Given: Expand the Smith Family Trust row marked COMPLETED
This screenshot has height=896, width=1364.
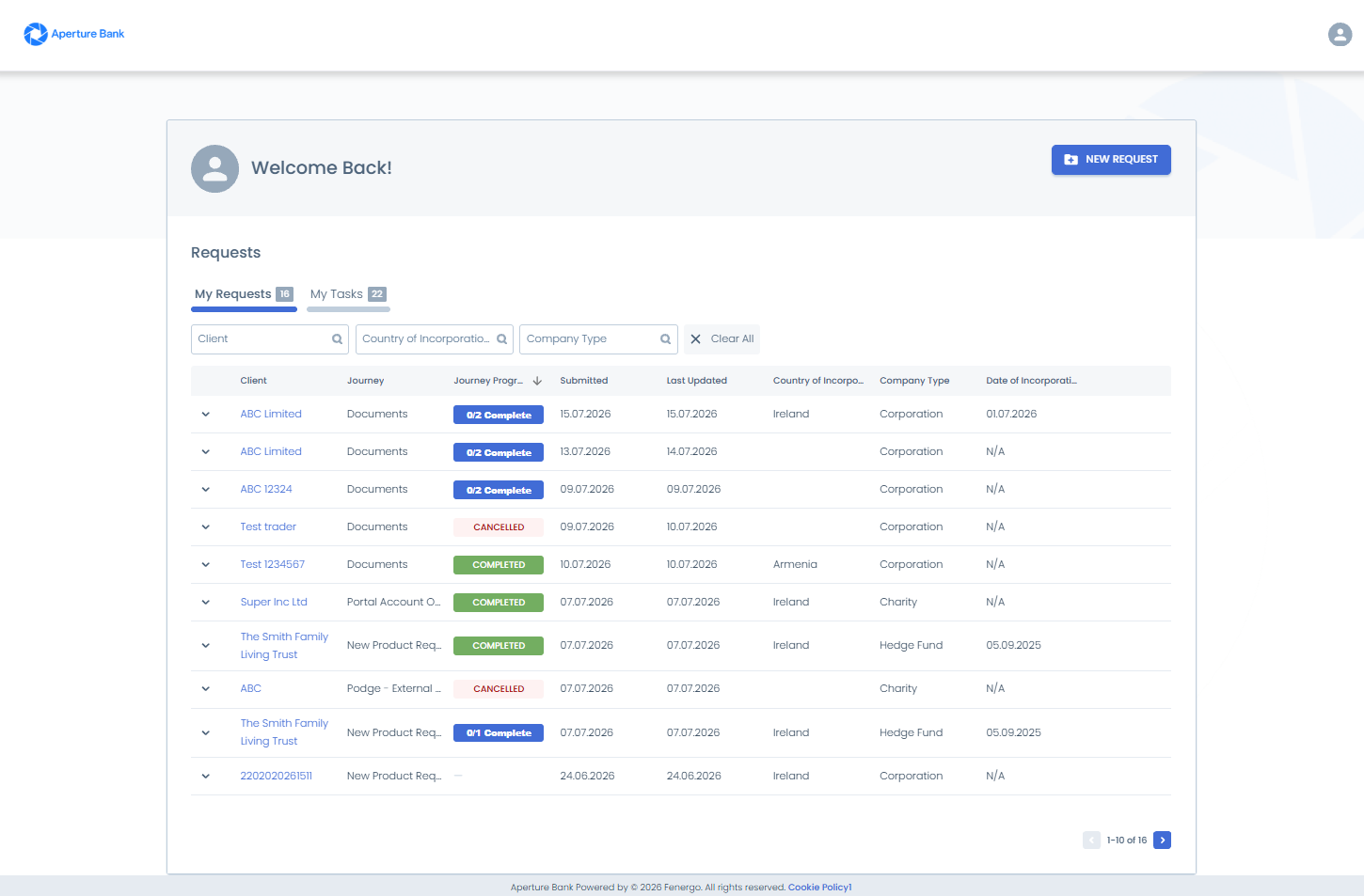Looking at the screenshot, I should [205, 646].
